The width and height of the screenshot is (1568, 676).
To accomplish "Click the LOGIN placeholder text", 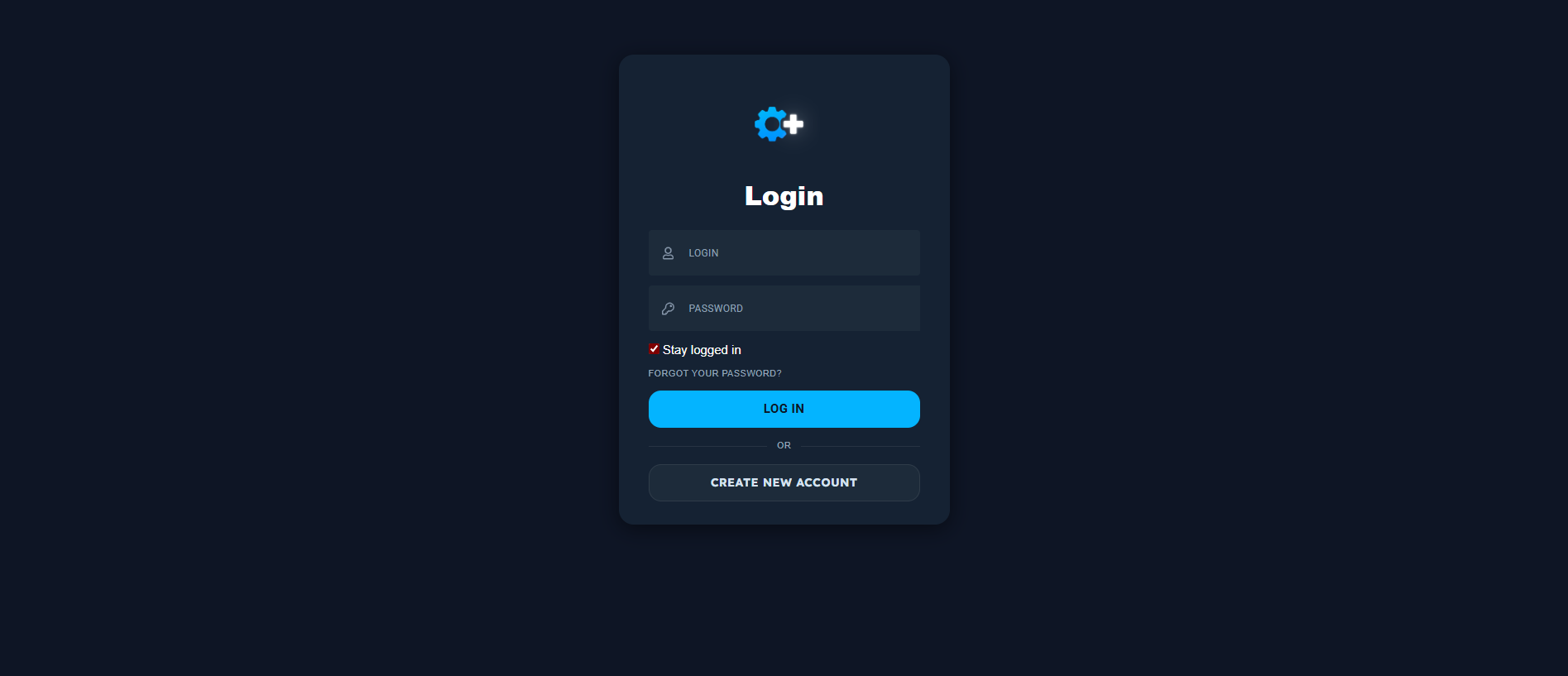I will click(x=703, y=253).
